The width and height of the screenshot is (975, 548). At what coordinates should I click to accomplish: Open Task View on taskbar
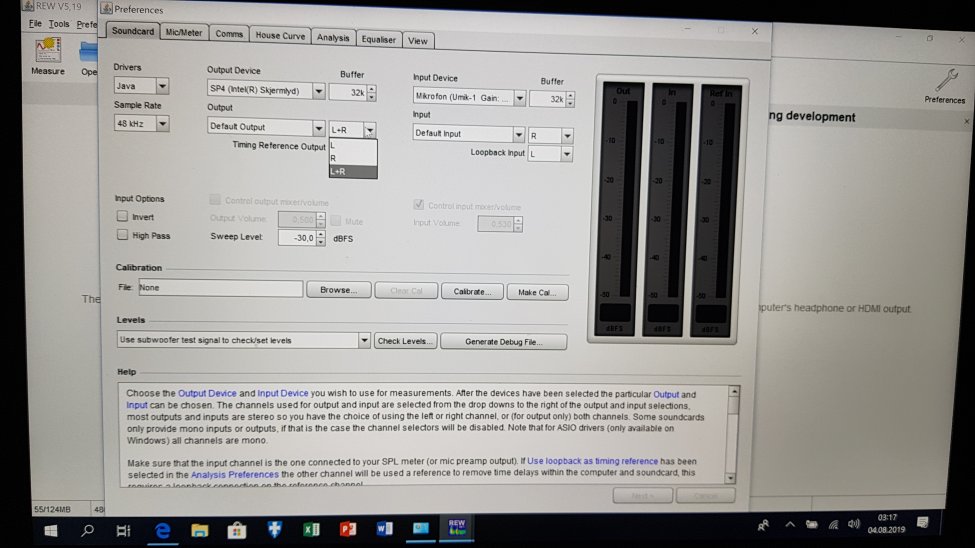coord(123,531)
